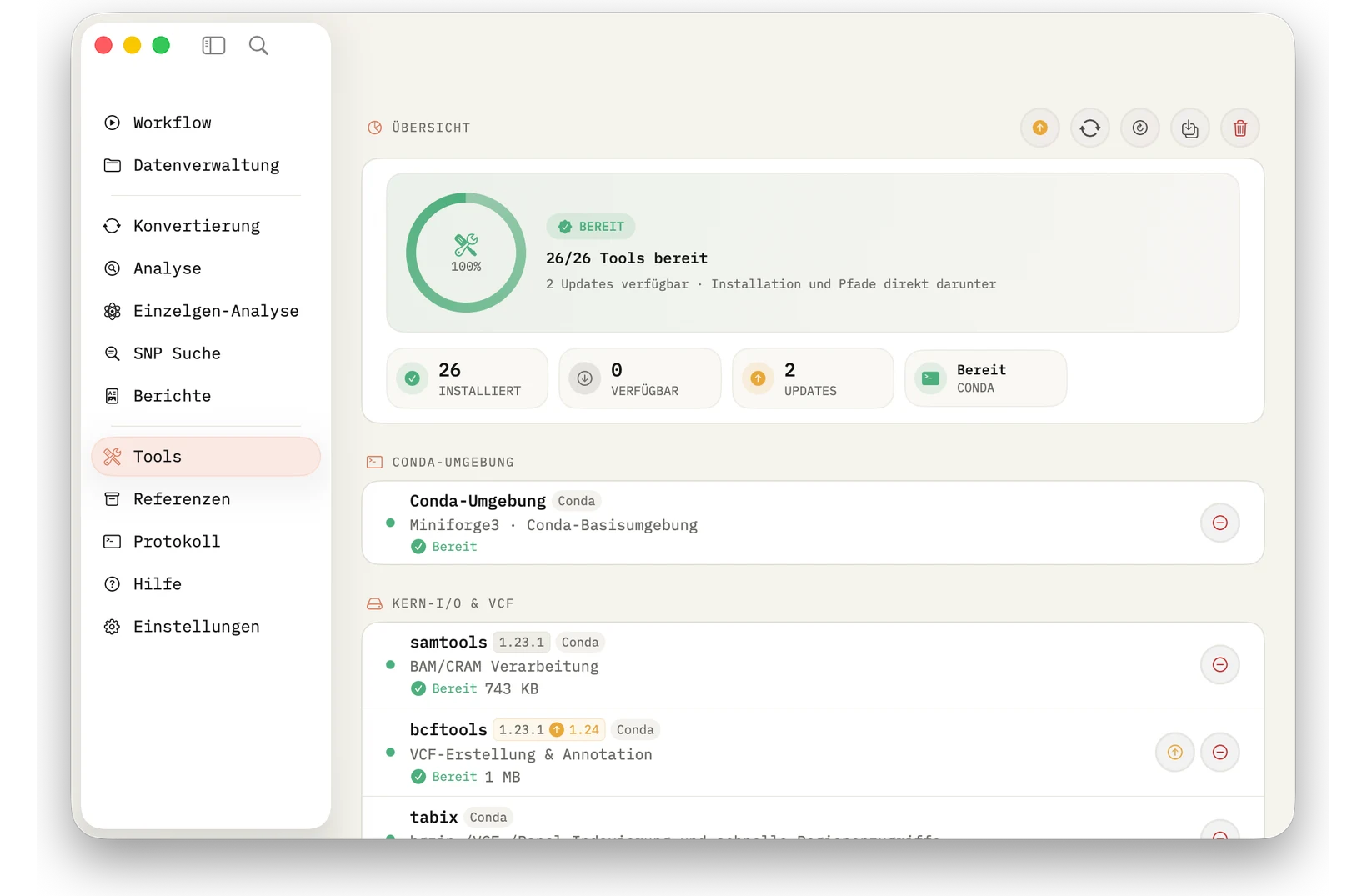Image resolution: width=1367 pixels, height=896 pixels.
Task: Click the Conda tag beside samtools
Action: click(580, 643)
